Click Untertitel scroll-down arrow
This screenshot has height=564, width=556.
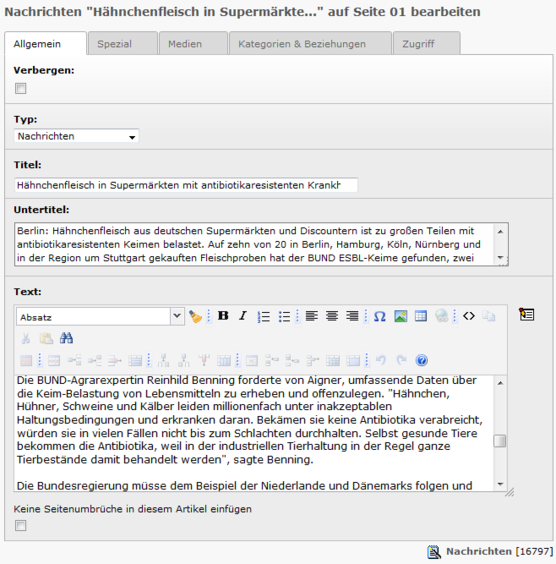click(x=500, y=258)
